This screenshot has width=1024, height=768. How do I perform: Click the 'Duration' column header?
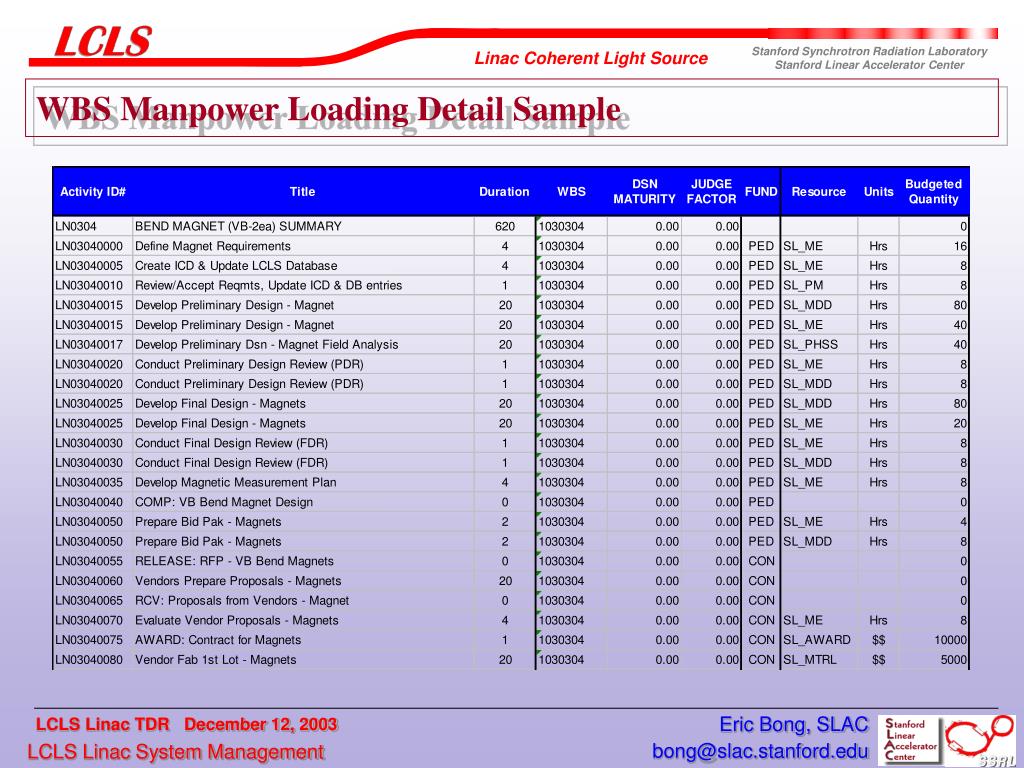click(504, 191)
